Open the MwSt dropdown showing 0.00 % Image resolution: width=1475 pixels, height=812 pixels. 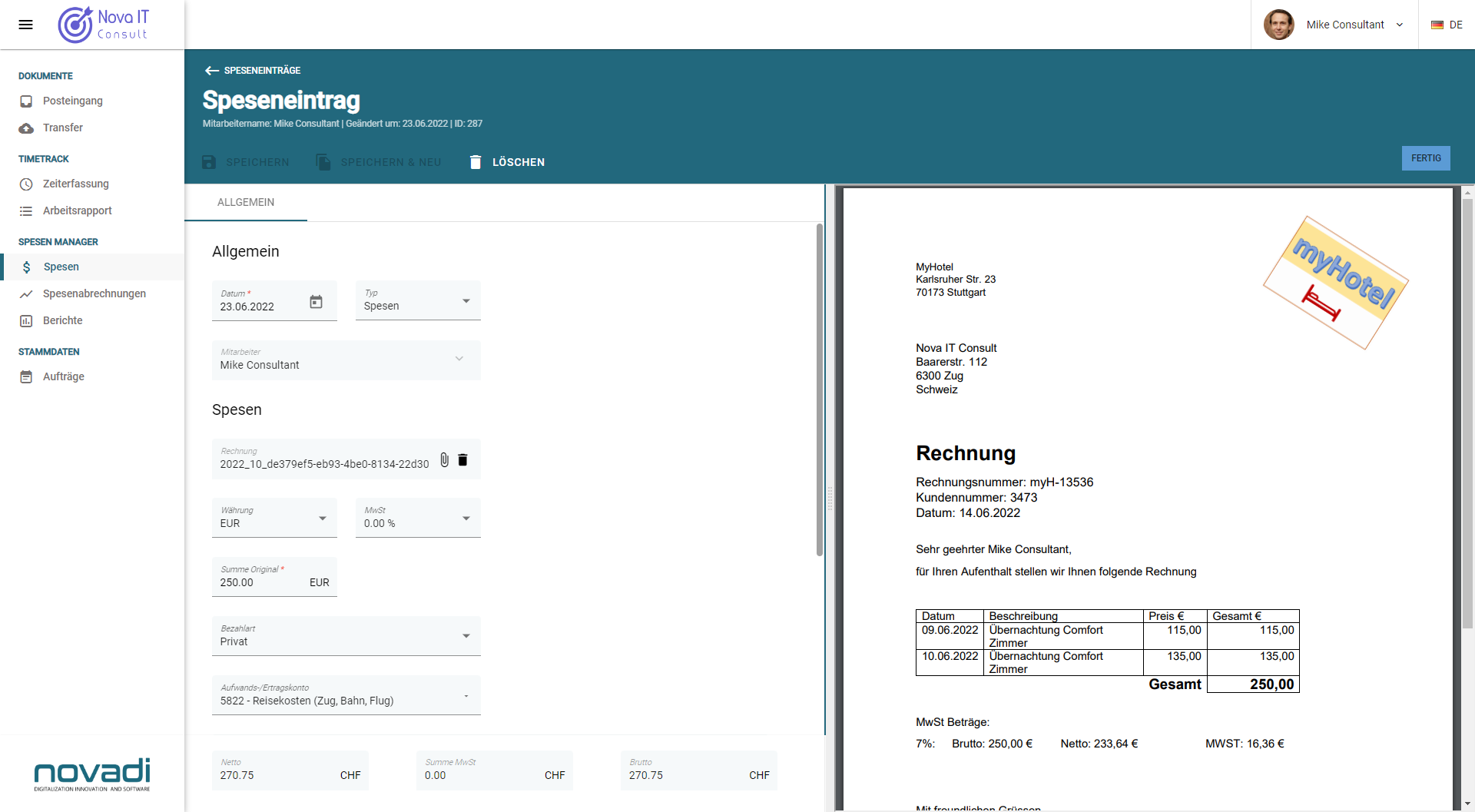418,518
